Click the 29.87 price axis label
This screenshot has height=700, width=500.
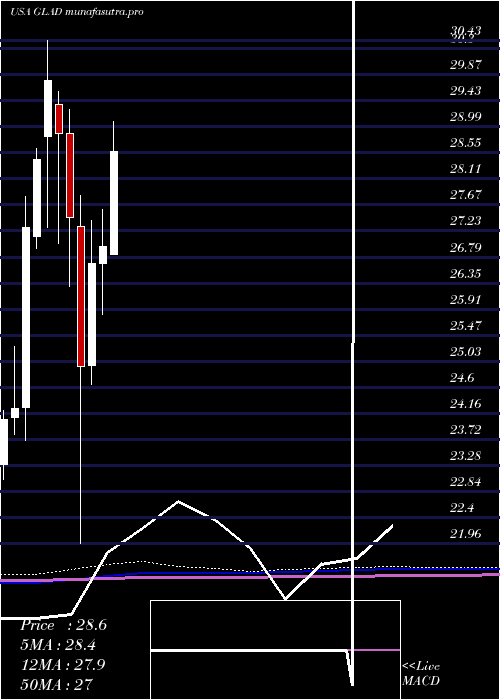coord(466,65)
